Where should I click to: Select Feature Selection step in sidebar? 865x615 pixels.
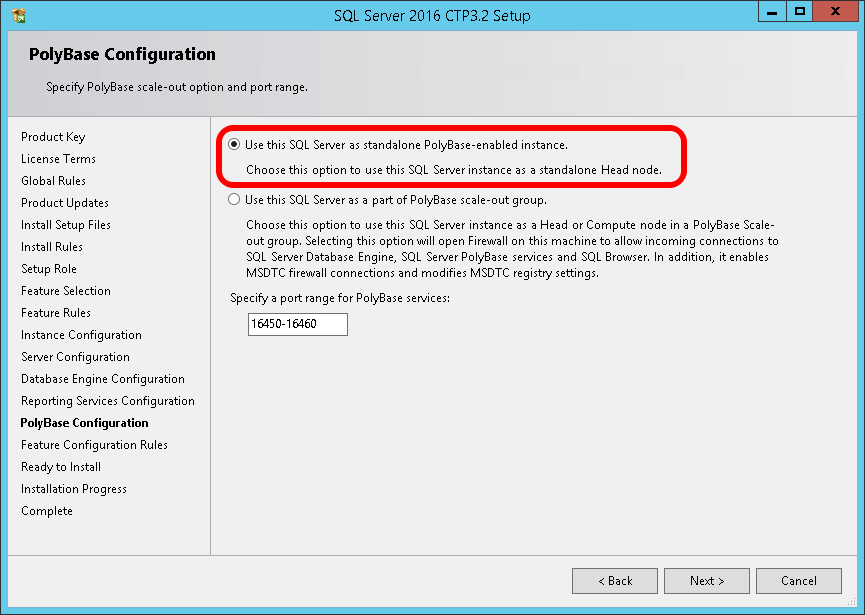66,291
